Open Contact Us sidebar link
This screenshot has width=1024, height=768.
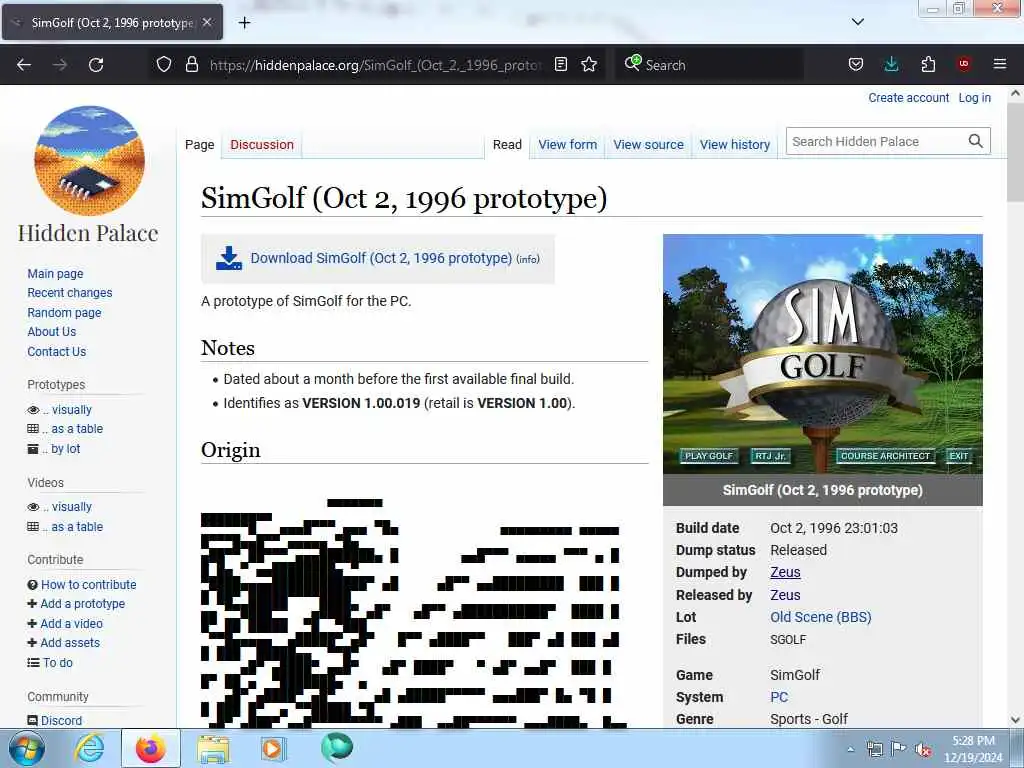click(x=56, y=351)
